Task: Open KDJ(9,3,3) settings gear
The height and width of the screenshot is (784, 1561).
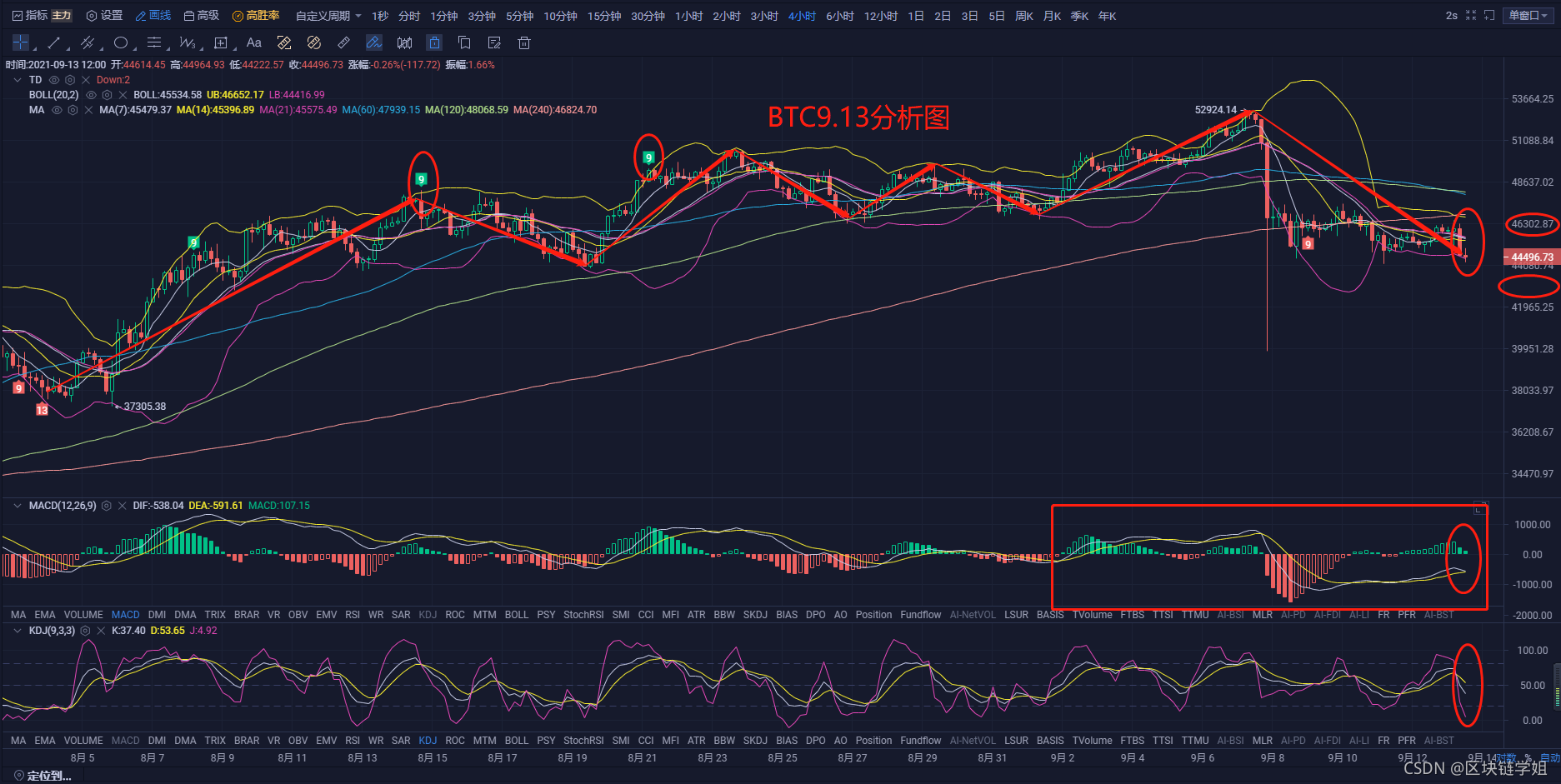Action: pos(85,631)
